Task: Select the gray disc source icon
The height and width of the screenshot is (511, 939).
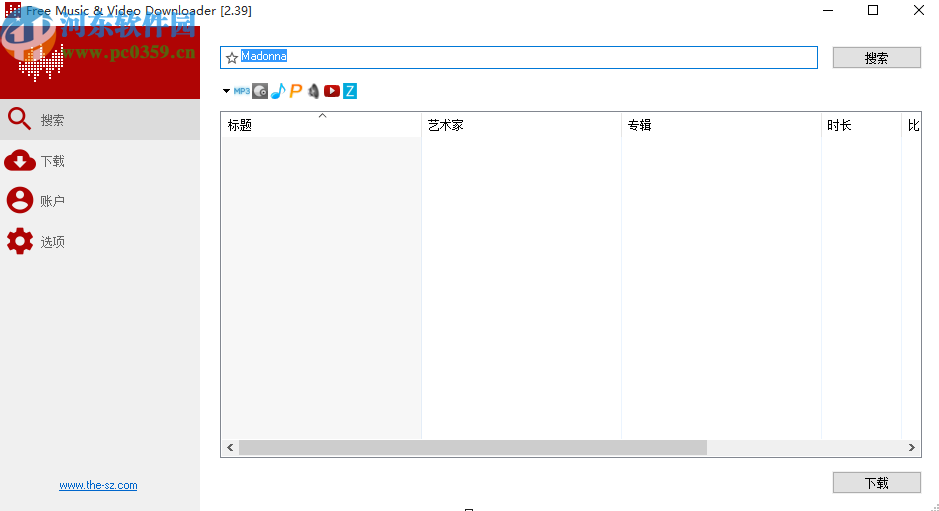Action: coord(260,91)
